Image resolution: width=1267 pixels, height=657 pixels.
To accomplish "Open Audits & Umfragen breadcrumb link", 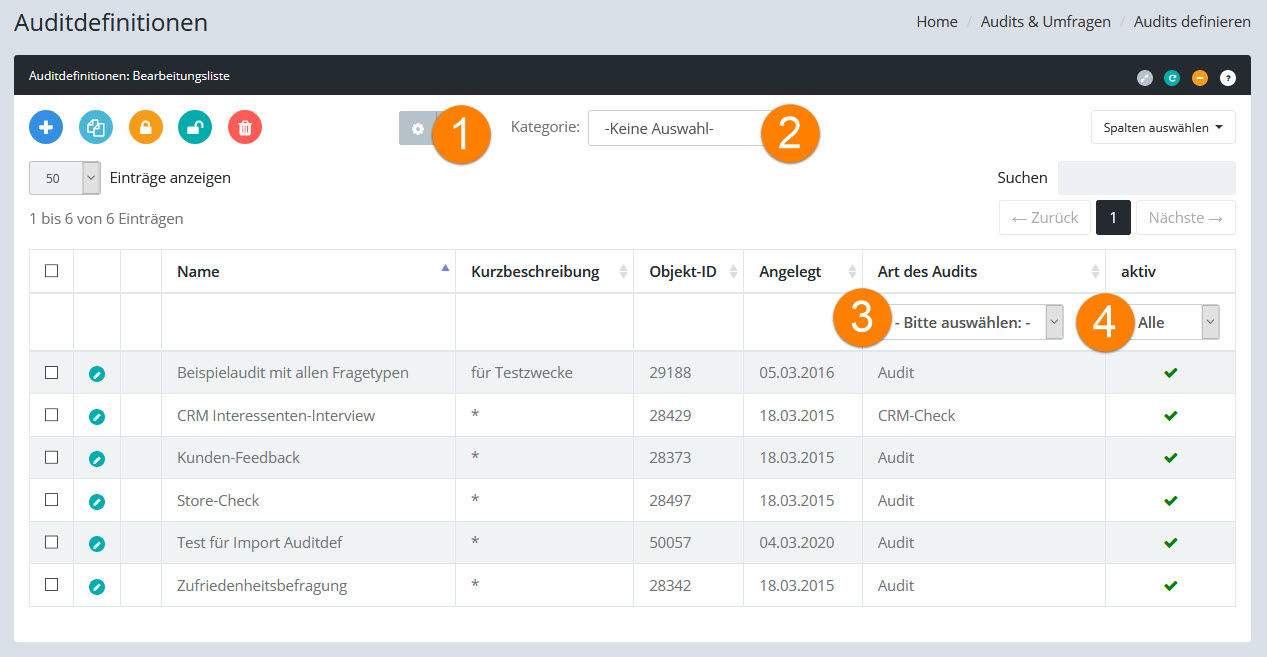I will pyautogui.click(x=1045, y=22).
